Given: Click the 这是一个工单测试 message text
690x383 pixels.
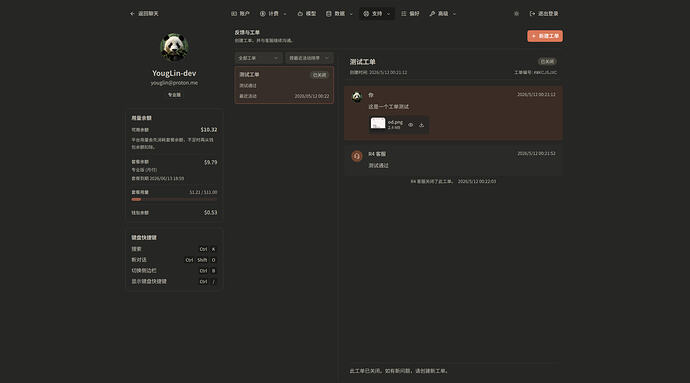Looking at the screenshot, I should point(389,107).
